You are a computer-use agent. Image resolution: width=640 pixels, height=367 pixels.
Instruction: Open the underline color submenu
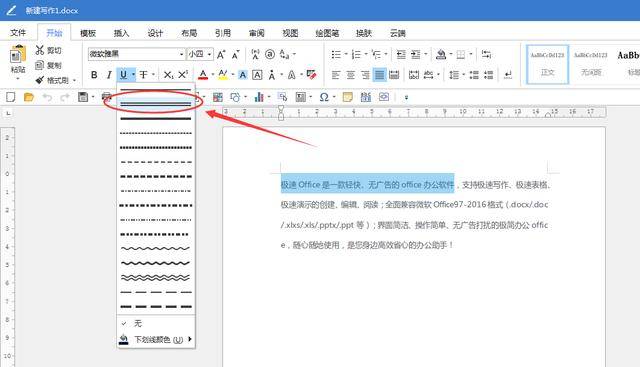[x=156, y=339]
